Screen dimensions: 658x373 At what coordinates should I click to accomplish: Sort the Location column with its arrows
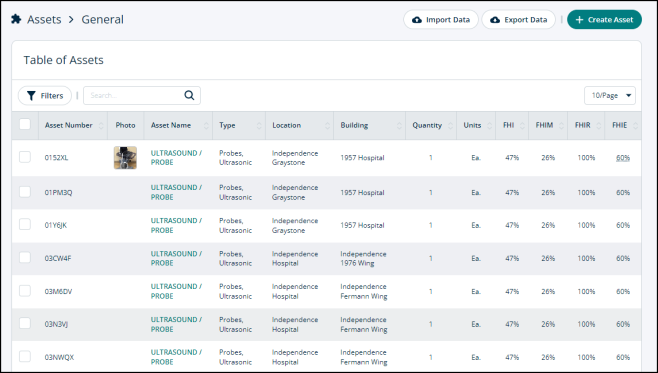327,125
